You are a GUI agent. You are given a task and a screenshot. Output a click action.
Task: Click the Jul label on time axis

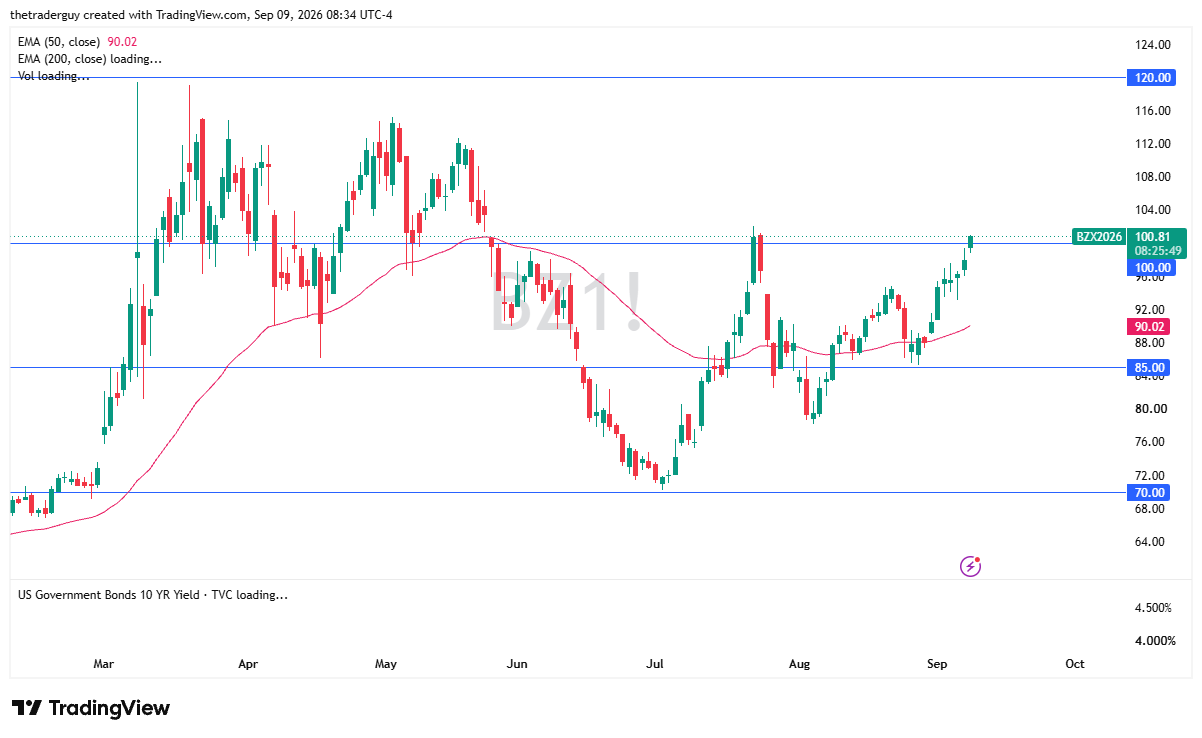tap(655, 664)
